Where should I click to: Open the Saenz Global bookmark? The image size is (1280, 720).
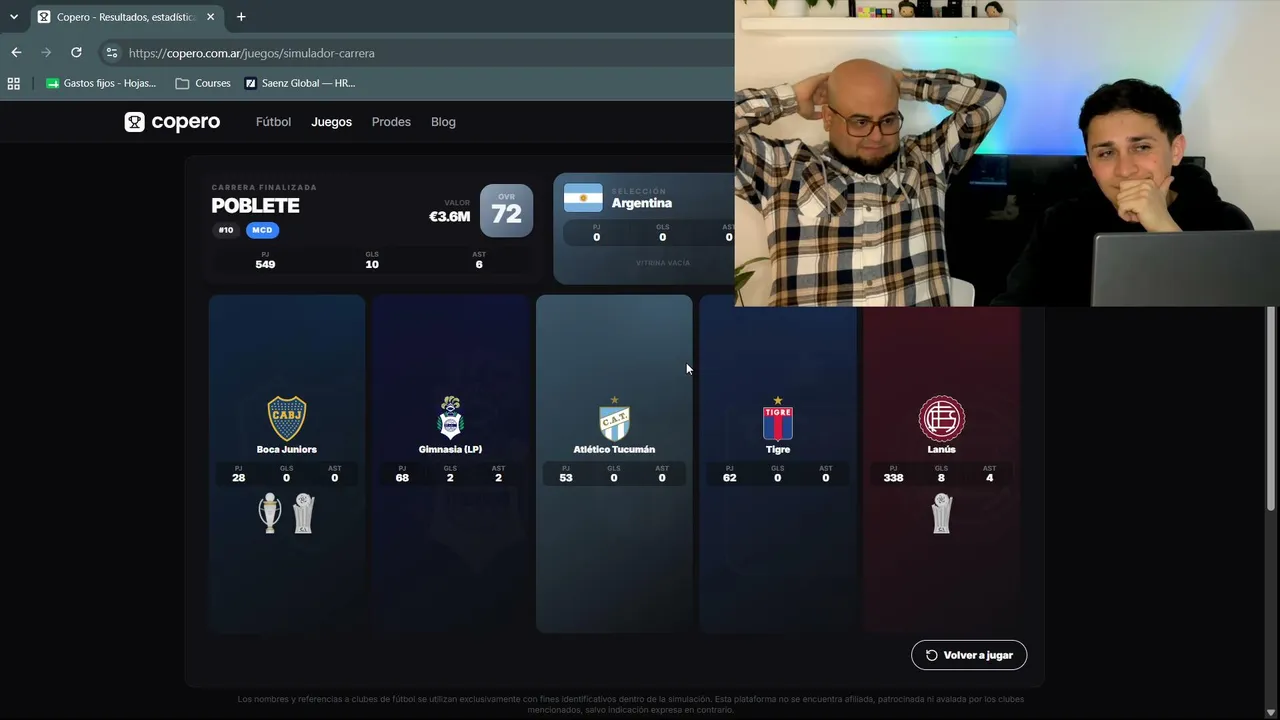click(300, 83)
